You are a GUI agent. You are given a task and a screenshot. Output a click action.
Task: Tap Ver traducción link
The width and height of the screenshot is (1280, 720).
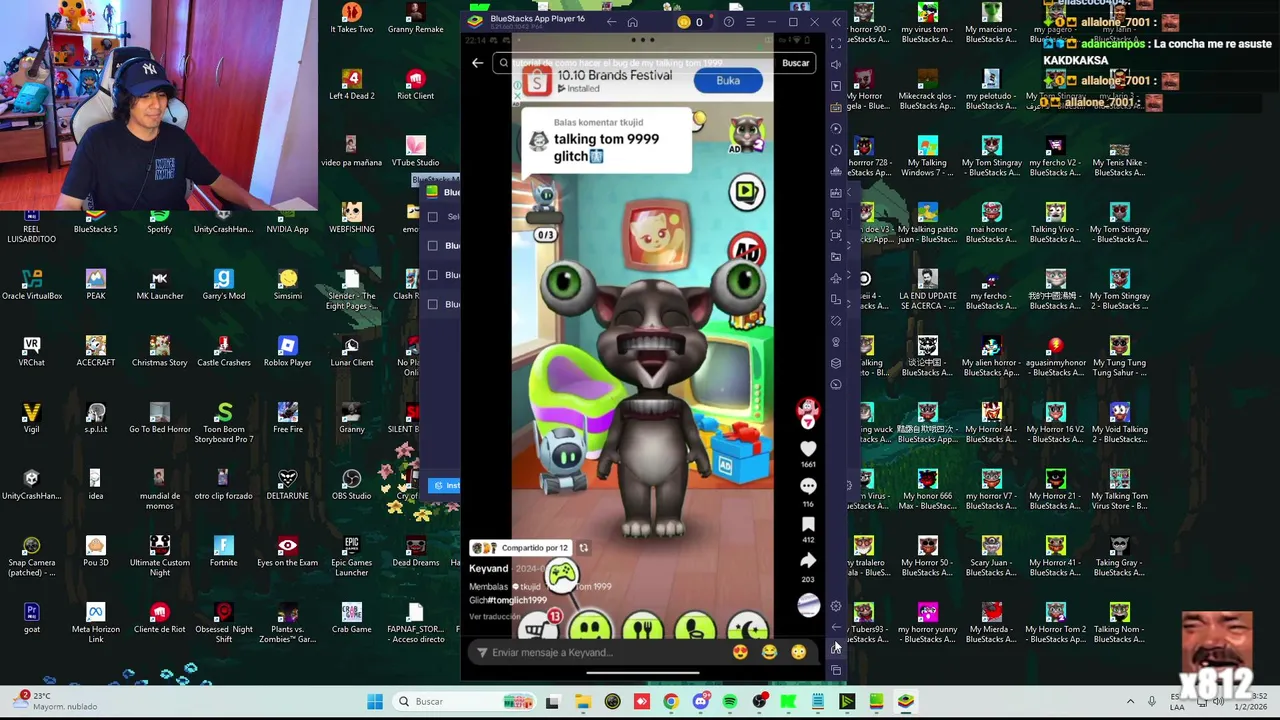point(494,617)
